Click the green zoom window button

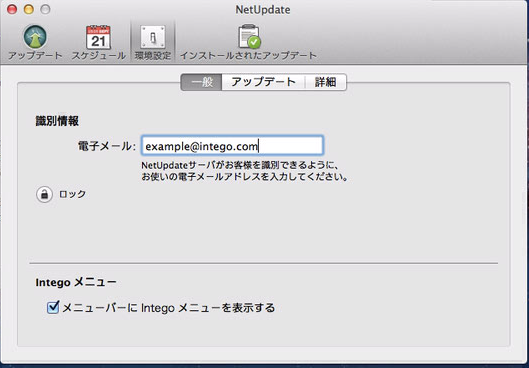(45, 9)
